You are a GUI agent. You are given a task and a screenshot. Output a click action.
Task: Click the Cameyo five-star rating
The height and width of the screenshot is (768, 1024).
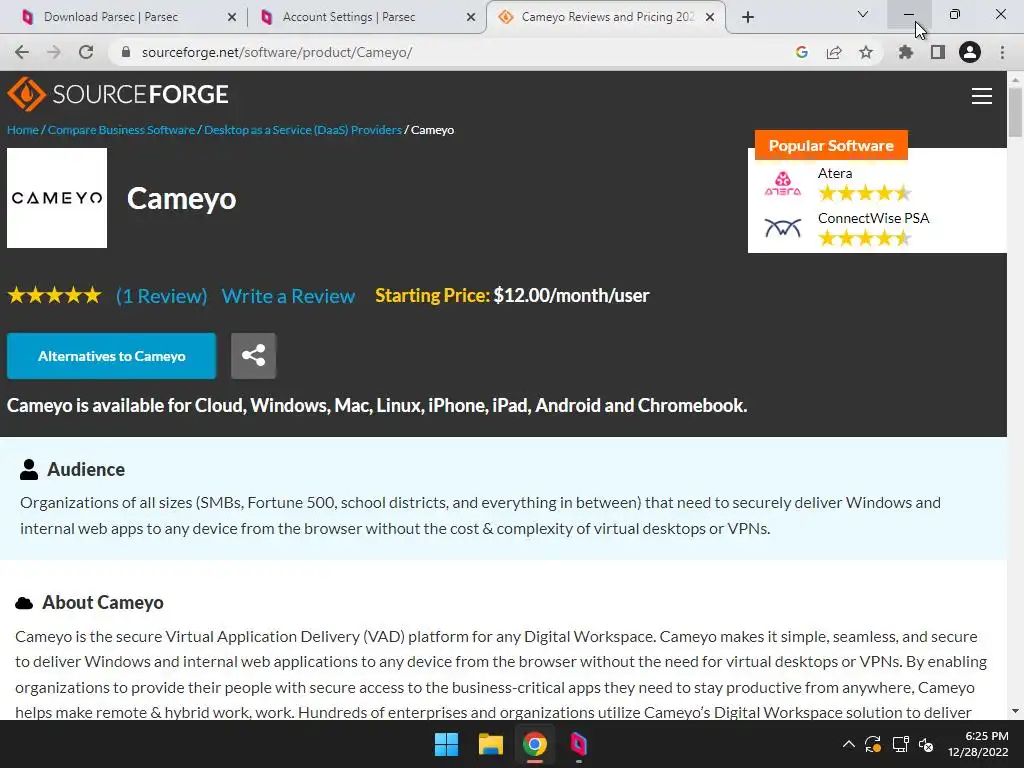[x=55, y=295]
